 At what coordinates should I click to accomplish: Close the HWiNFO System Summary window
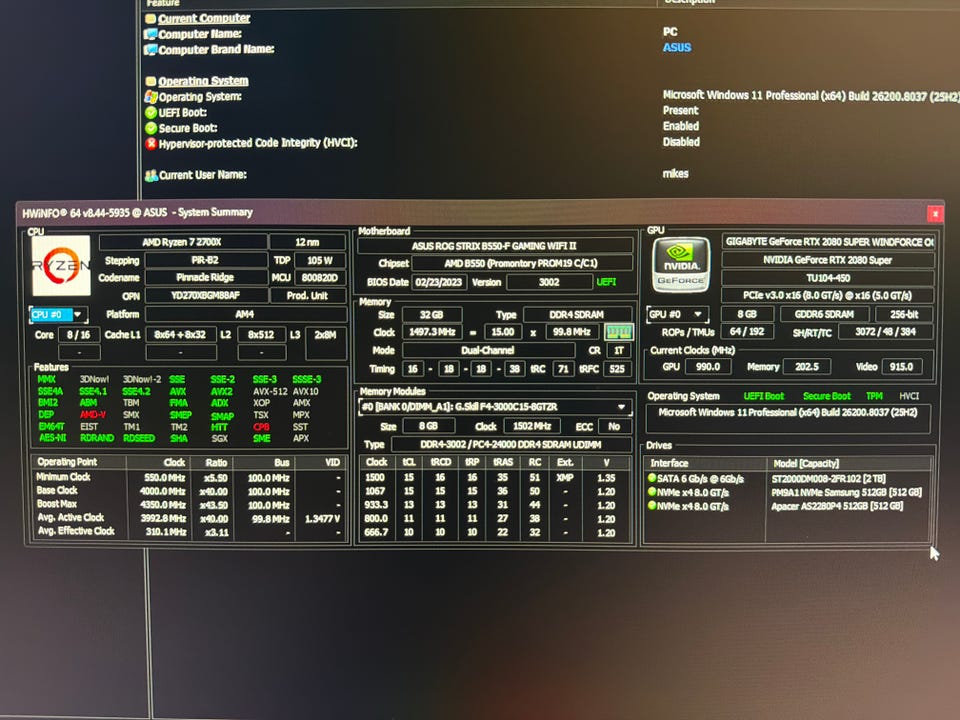coord(935,213)
